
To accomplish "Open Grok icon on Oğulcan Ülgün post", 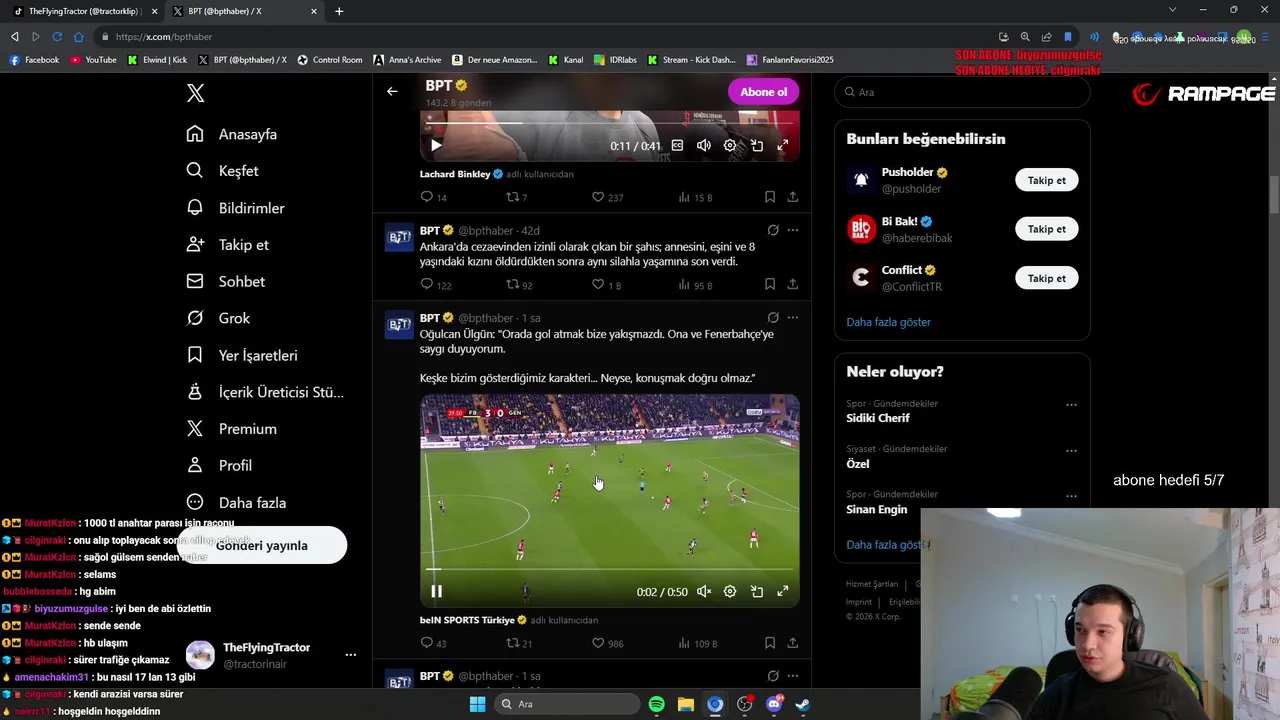I will point(773,317).
